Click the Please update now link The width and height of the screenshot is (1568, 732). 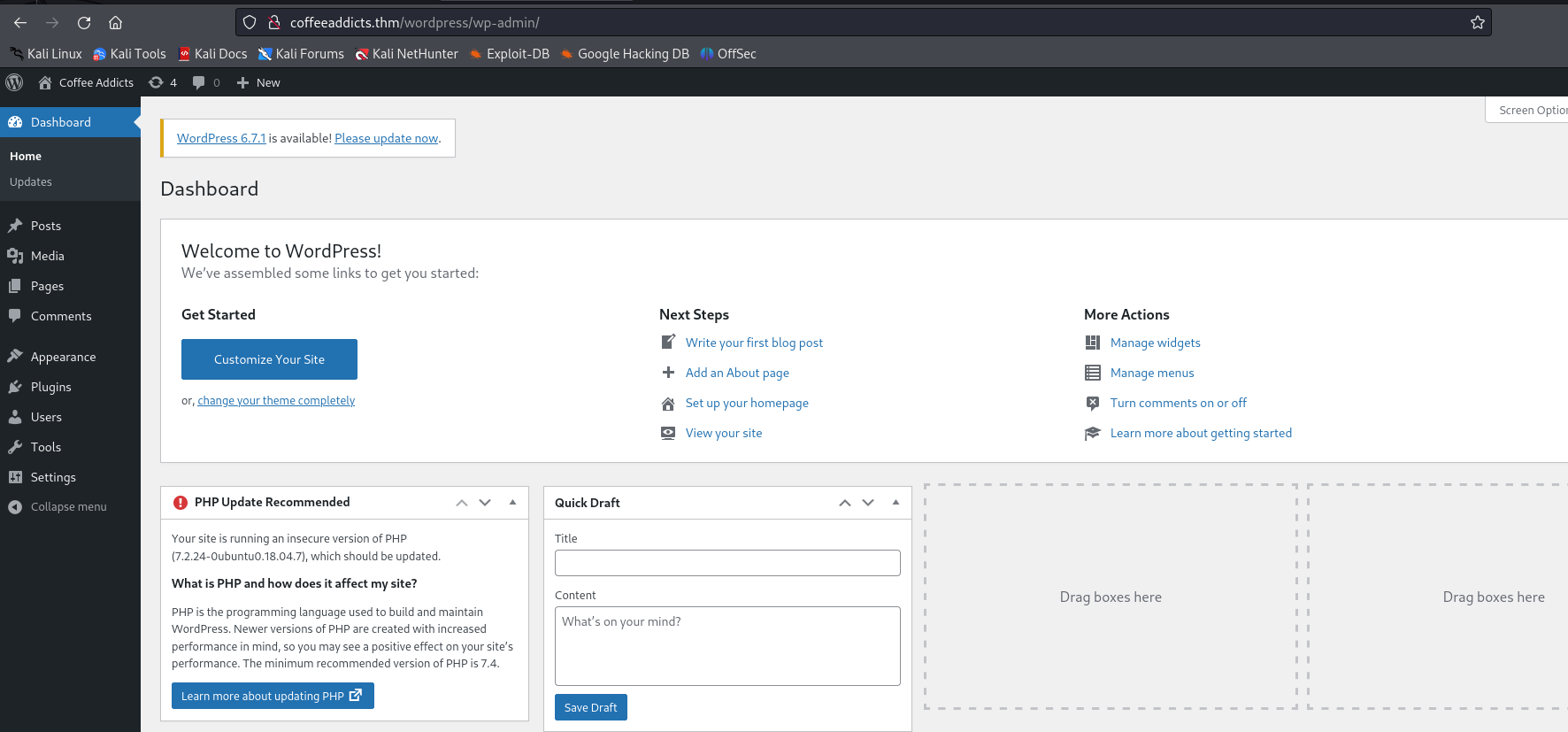click(x=386, y=138)
